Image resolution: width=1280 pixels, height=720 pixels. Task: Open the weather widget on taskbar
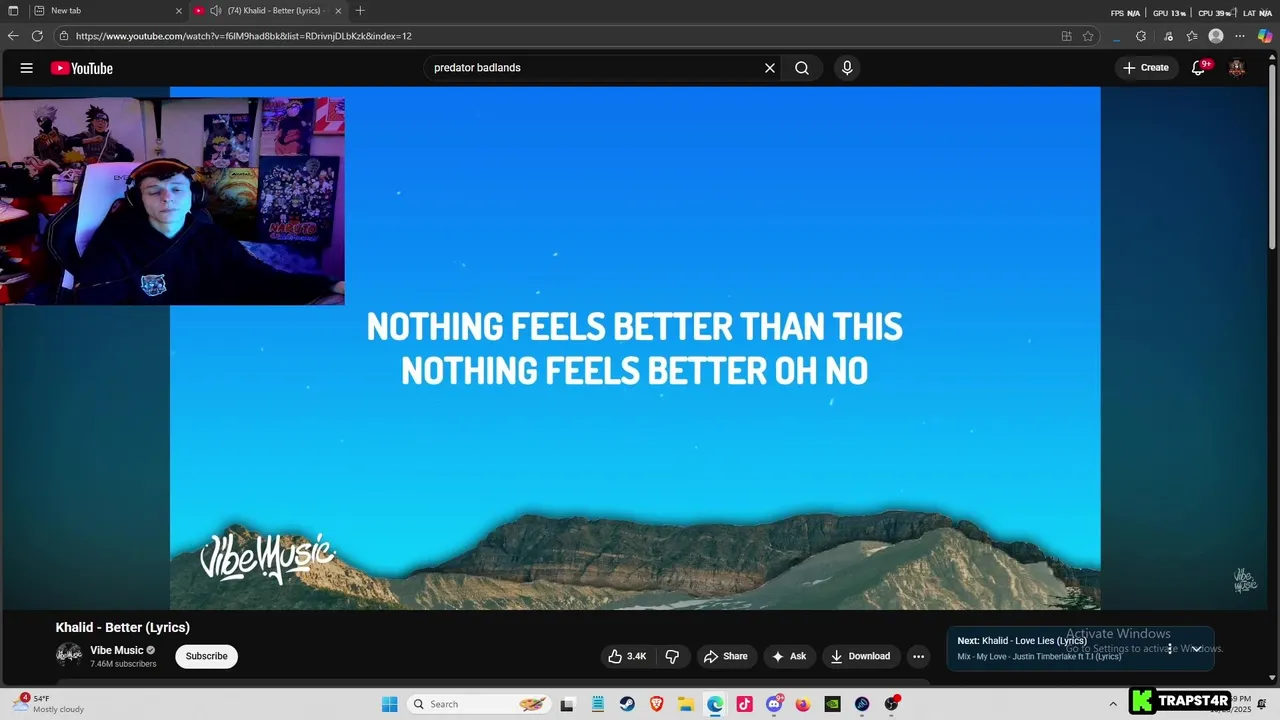point(50,704)
